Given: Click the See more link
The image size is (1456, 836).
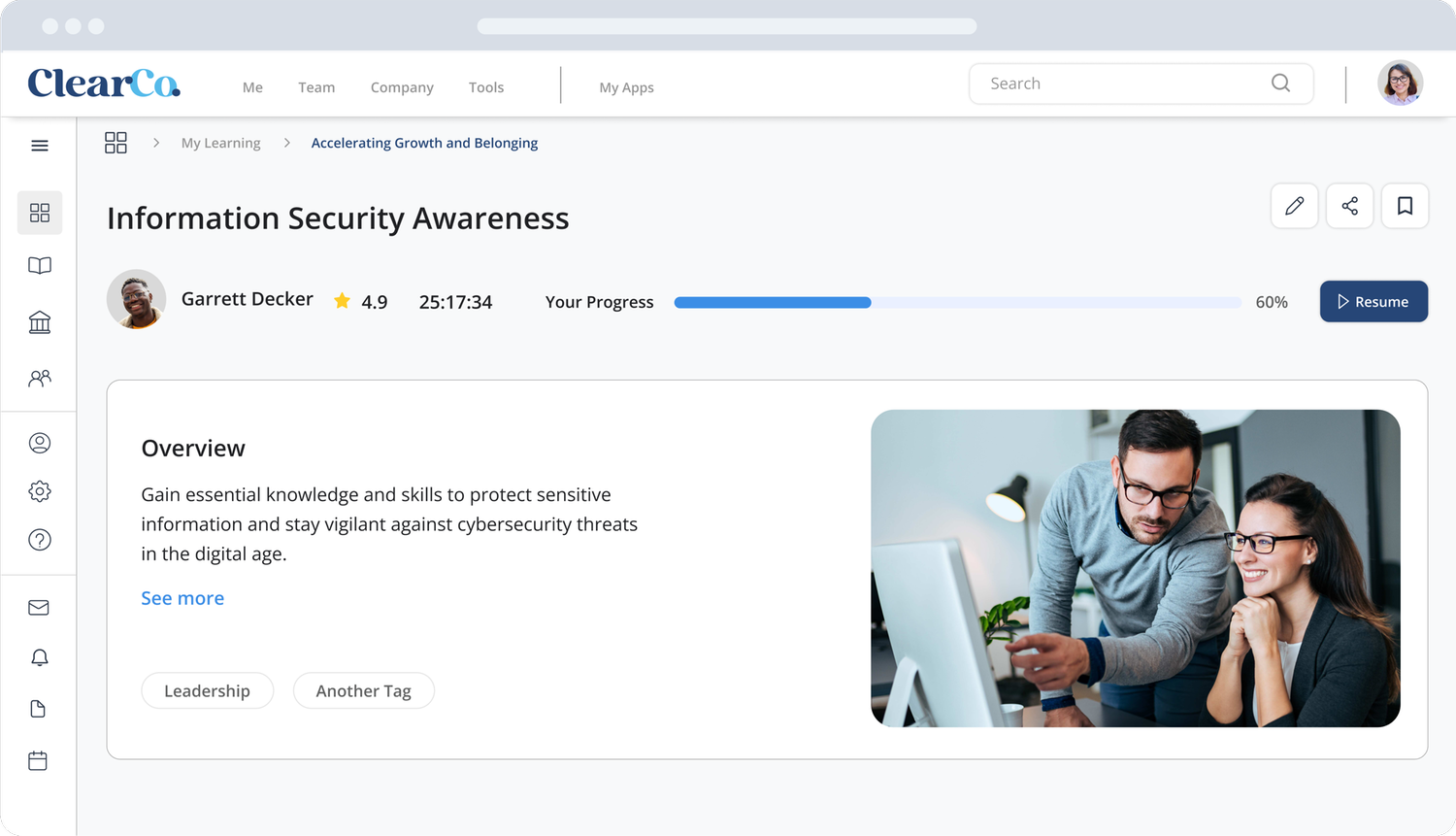Looking at the screenshot, I should [182, 598].
